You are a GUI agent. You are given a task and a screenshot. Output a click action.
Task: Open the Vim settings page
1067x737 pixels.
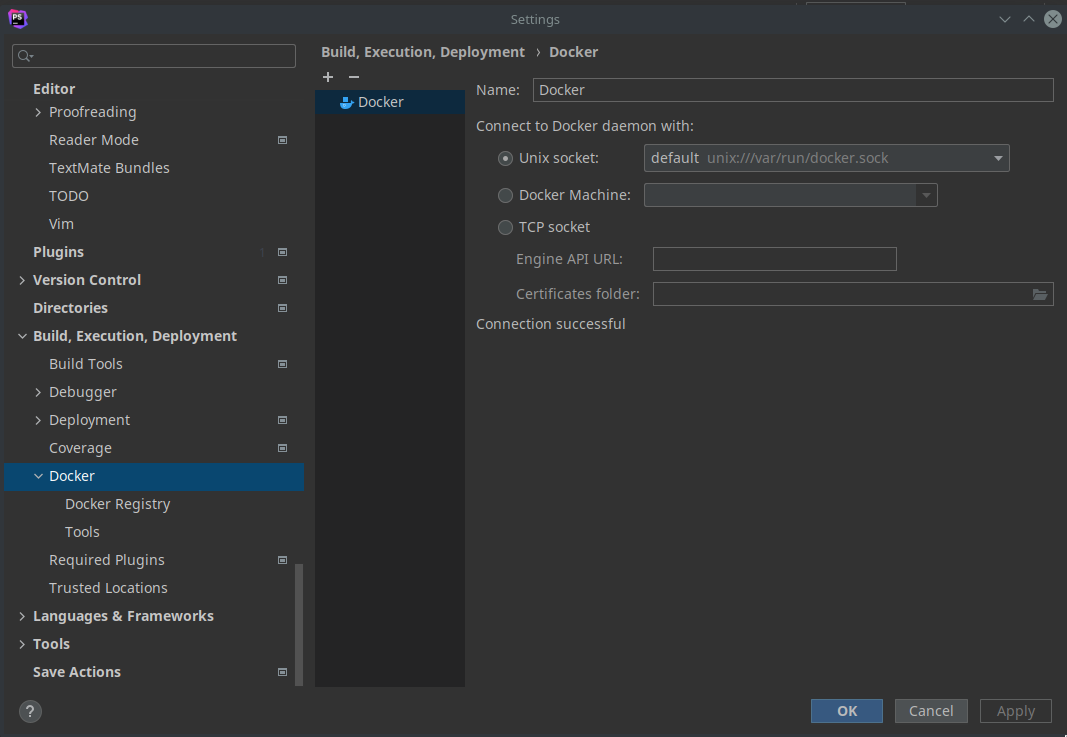61,224
